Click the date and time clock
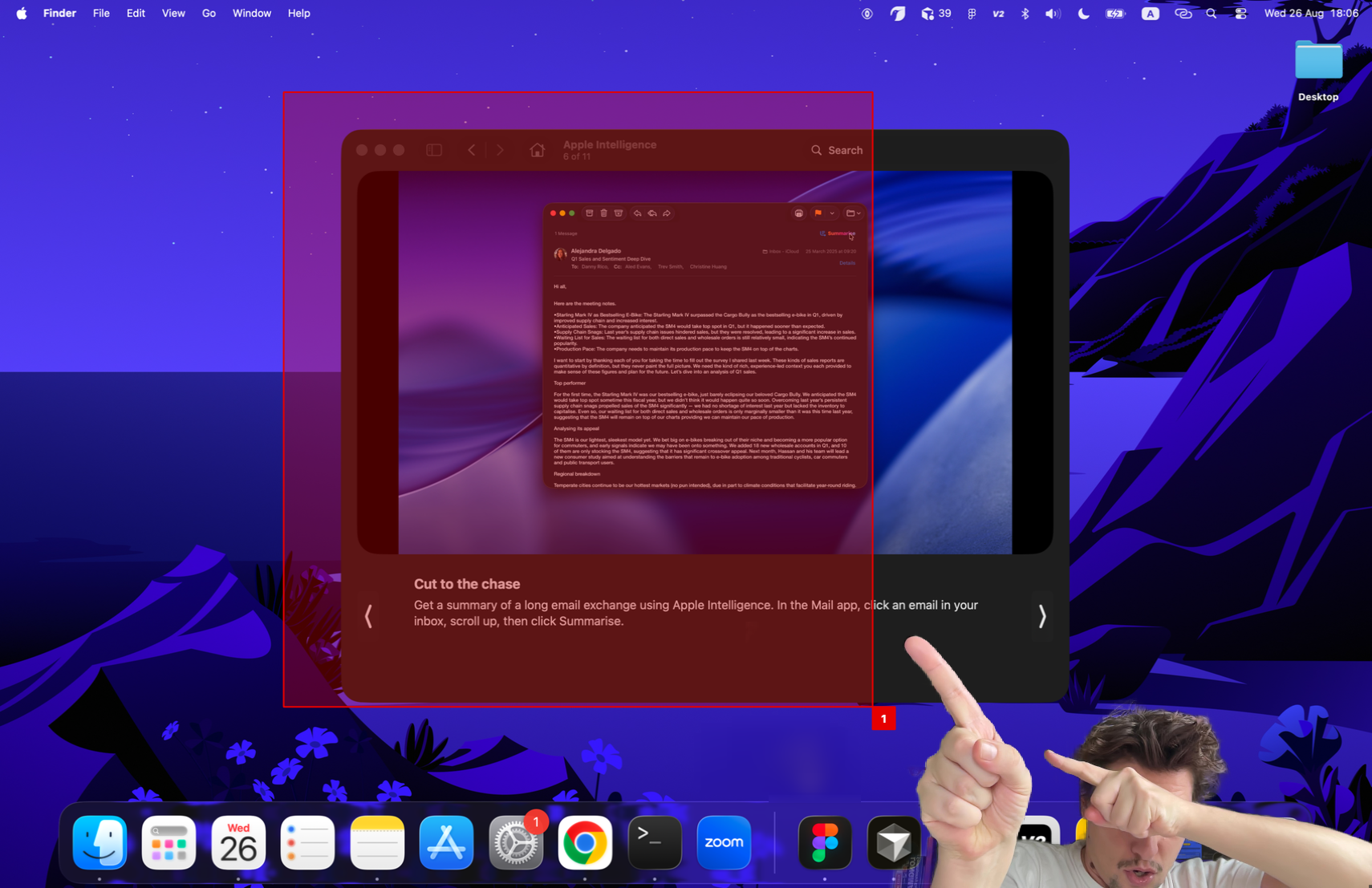 click(x=1312, y=13)
